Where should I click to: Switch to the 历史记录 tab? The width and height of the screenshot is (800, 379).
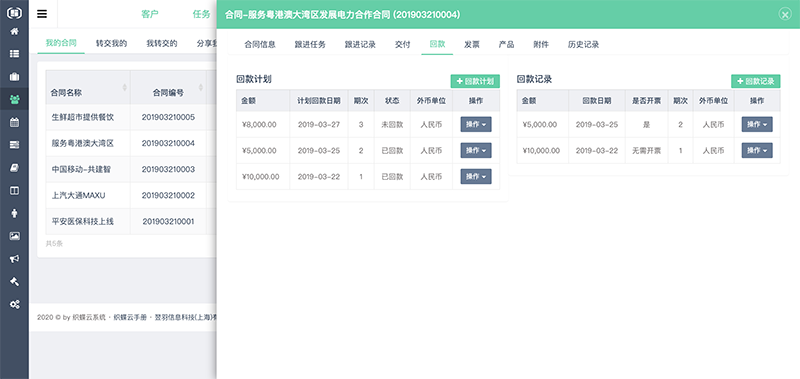583,44
